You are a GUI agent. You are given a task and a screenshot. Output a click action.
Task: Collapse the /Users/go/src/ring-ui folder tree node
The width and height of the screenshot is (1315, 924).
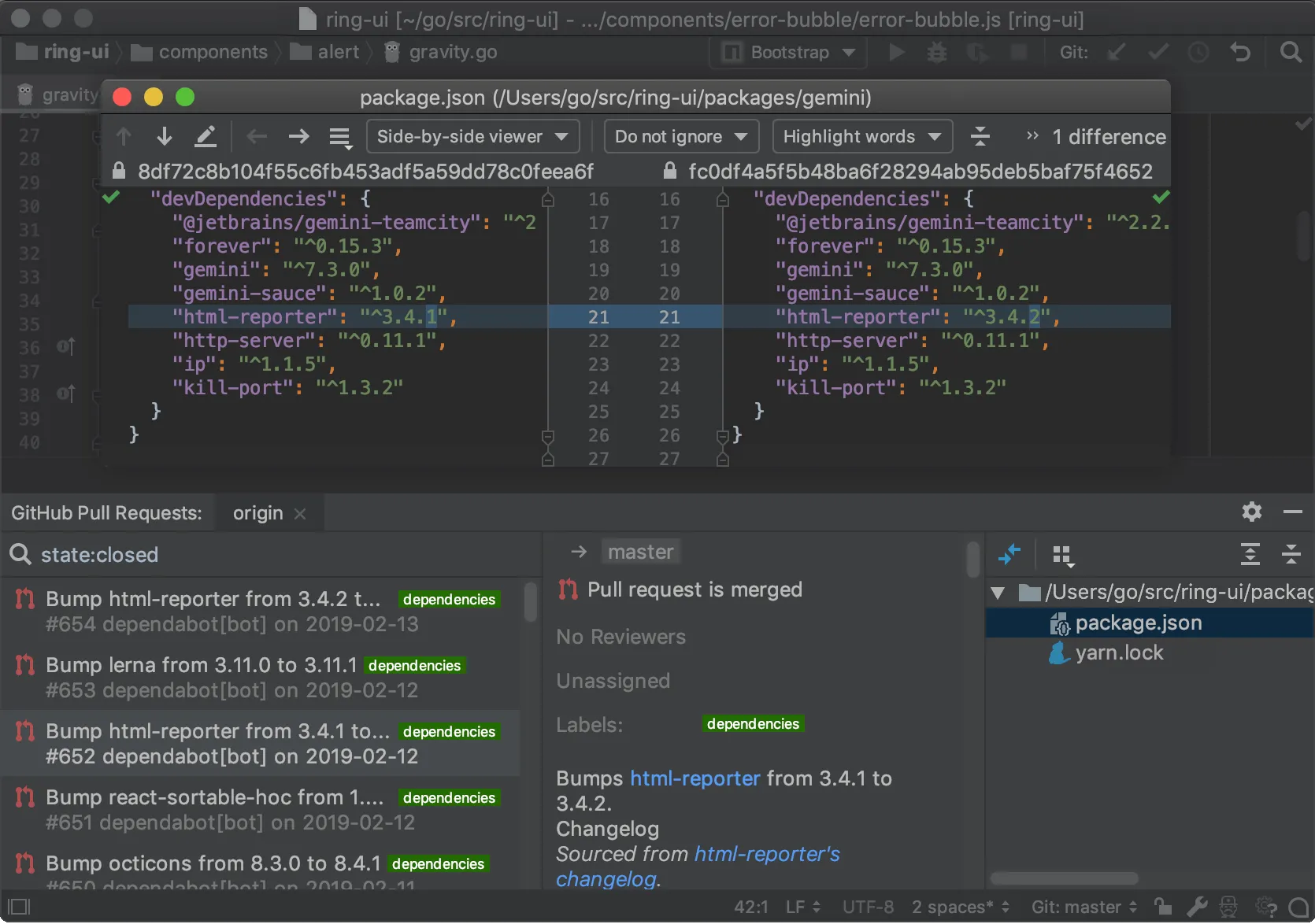[x=998, y=593]
